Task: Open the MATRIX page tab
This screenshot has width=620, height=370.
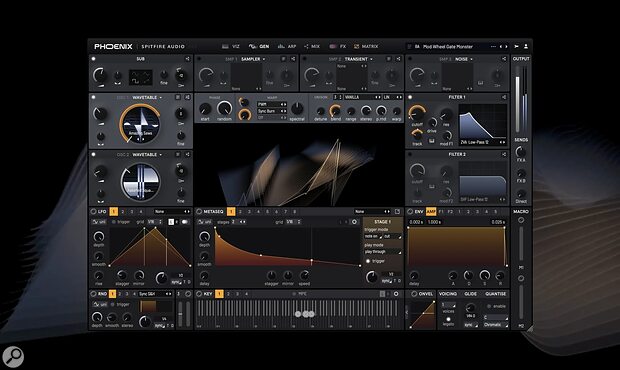Action: click(x=366, y=46)
